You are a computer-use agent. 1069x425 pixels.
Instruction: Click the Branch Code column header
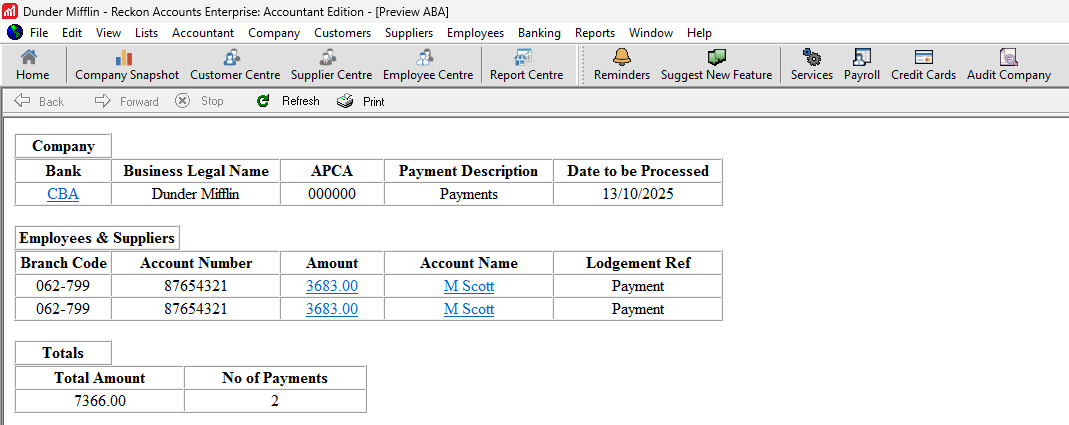(63, 263)
